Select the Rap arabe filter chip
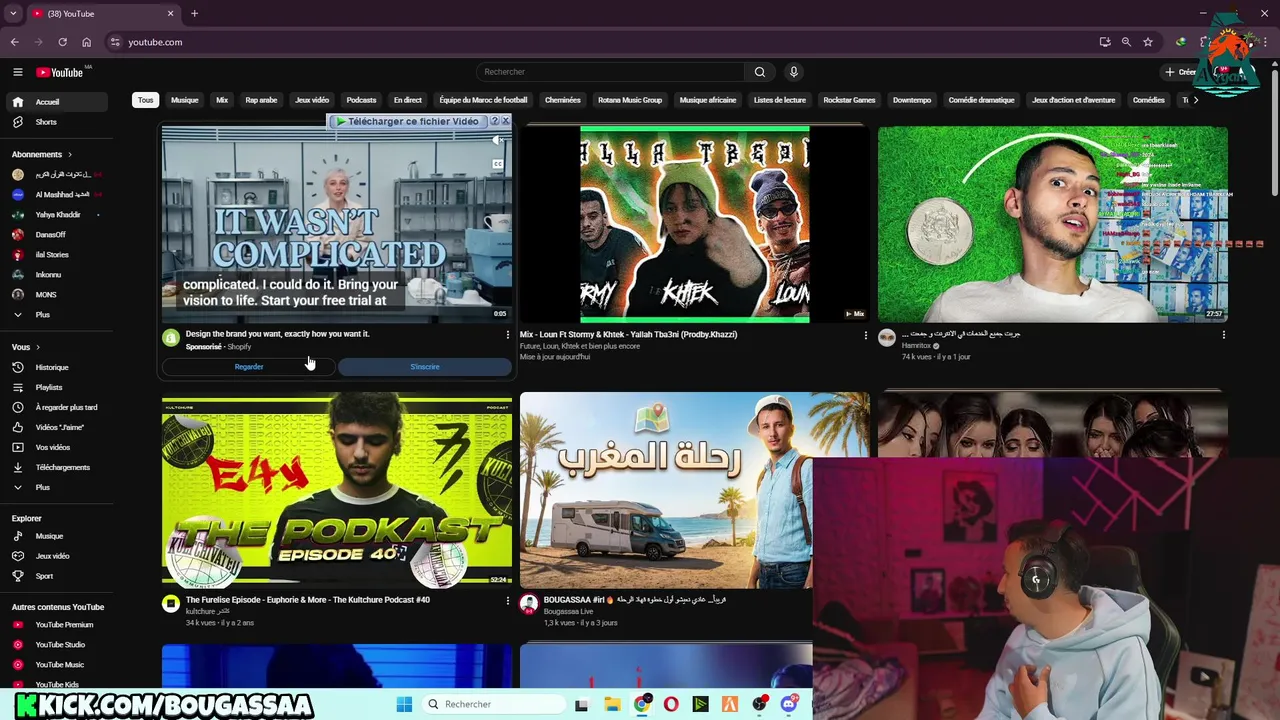Screen dimensions: 1280x720 (261, 100)
